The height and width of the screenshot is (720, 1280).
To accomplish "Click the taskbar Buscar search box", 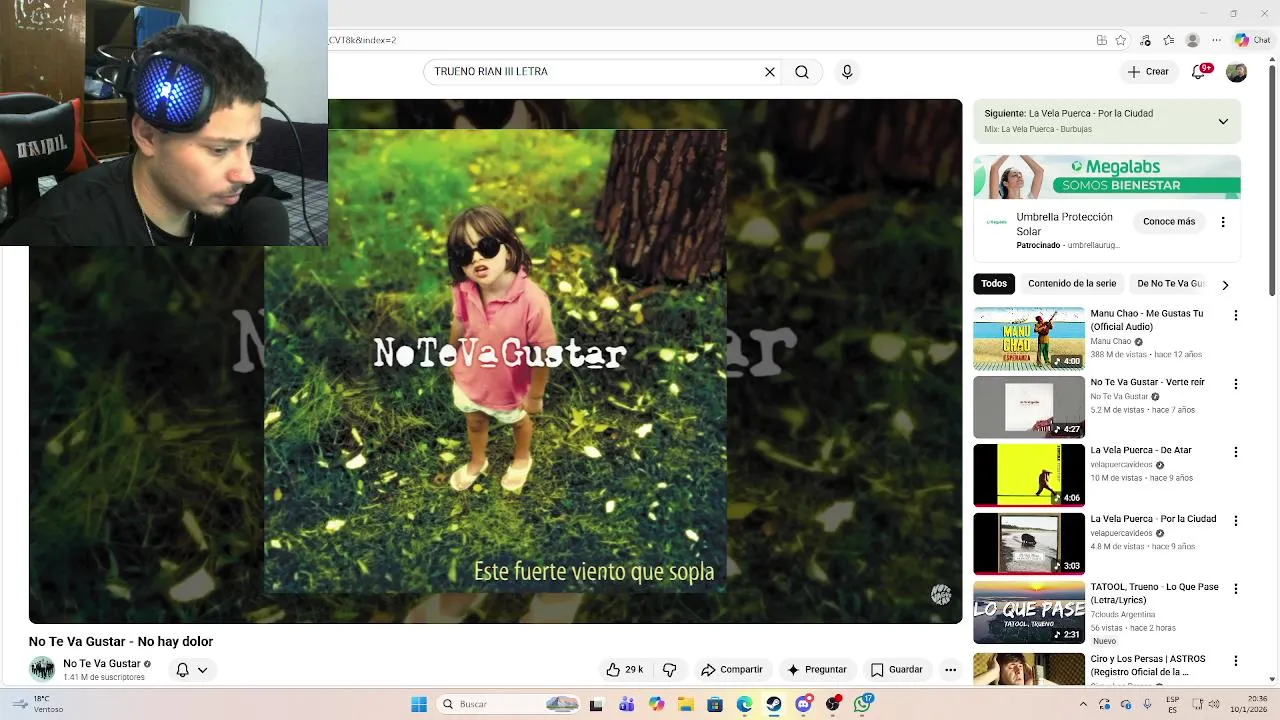I will (509, 704).
